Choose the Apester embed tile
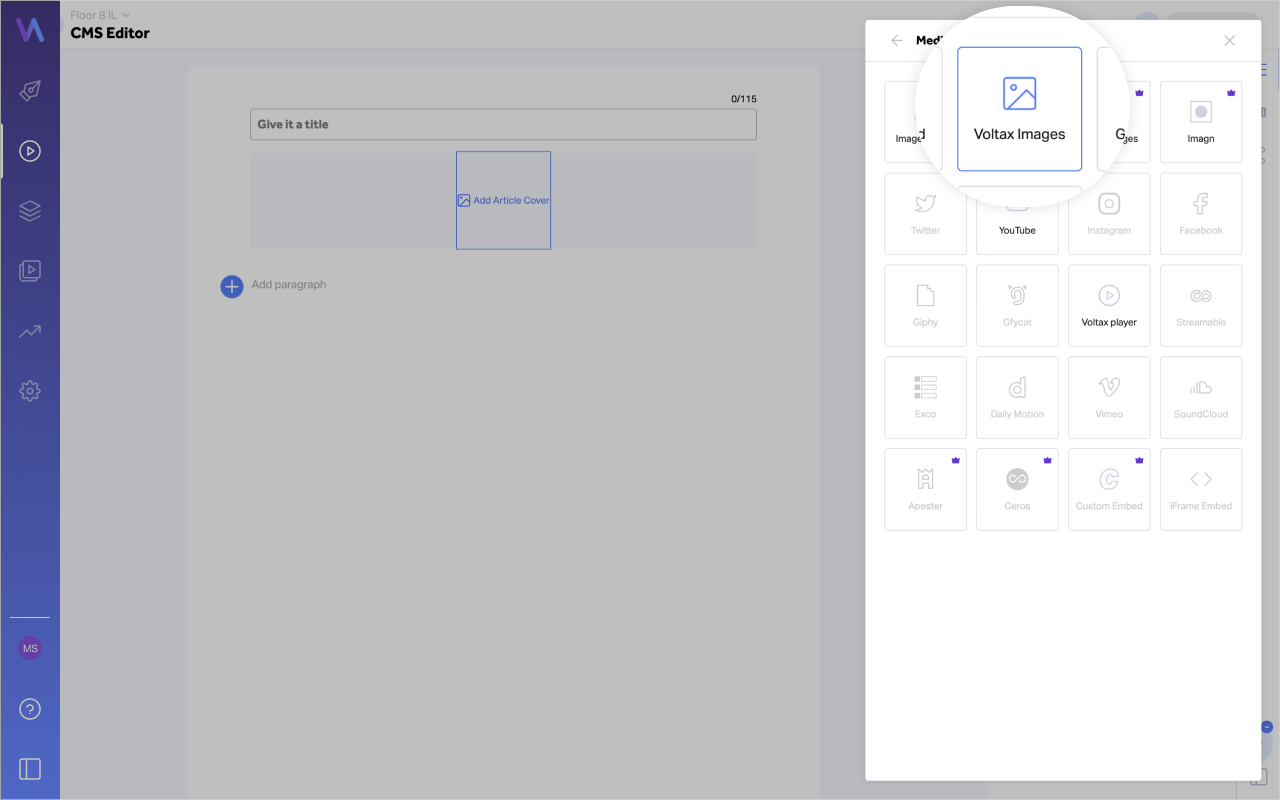The width and height of the screenshot is (1280, 800). (x=925, y=489)
